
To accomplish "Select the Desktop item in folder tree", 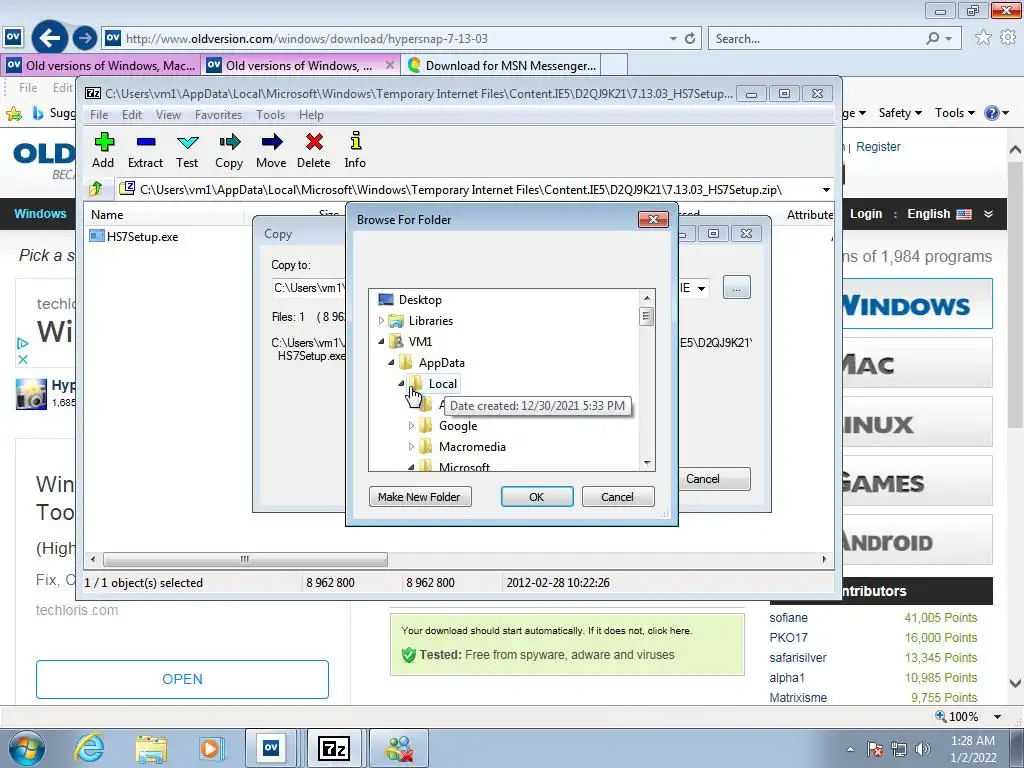I will [420, 300].
